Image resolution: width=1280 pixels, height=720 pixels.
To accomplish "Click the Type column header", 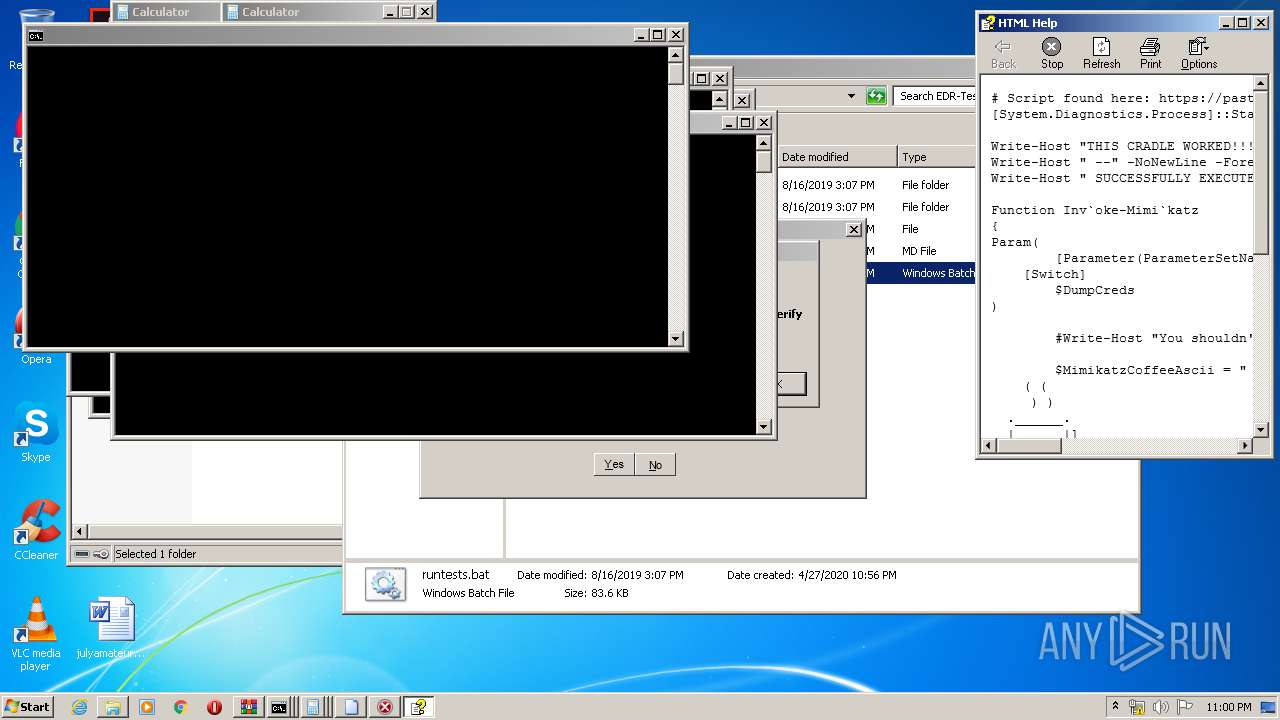I will [x=936, y=157].
